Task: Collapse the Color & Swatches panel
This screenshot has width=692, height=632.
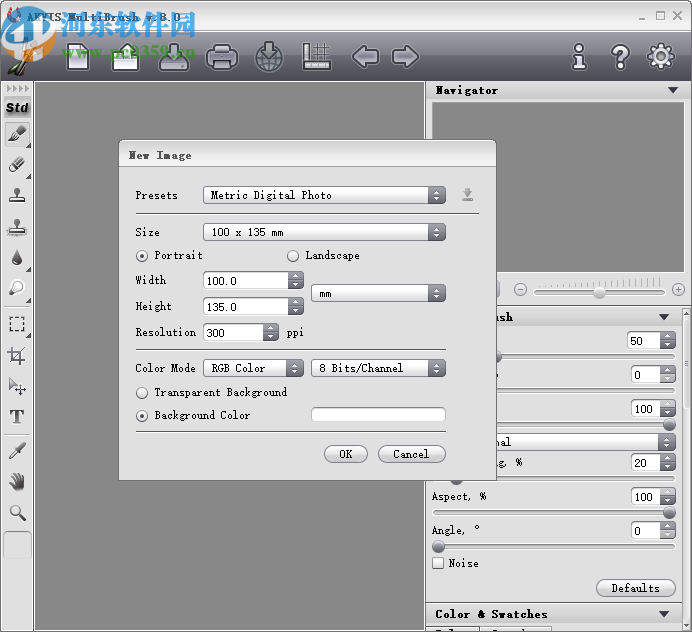Action: click(x=664, y=614)
